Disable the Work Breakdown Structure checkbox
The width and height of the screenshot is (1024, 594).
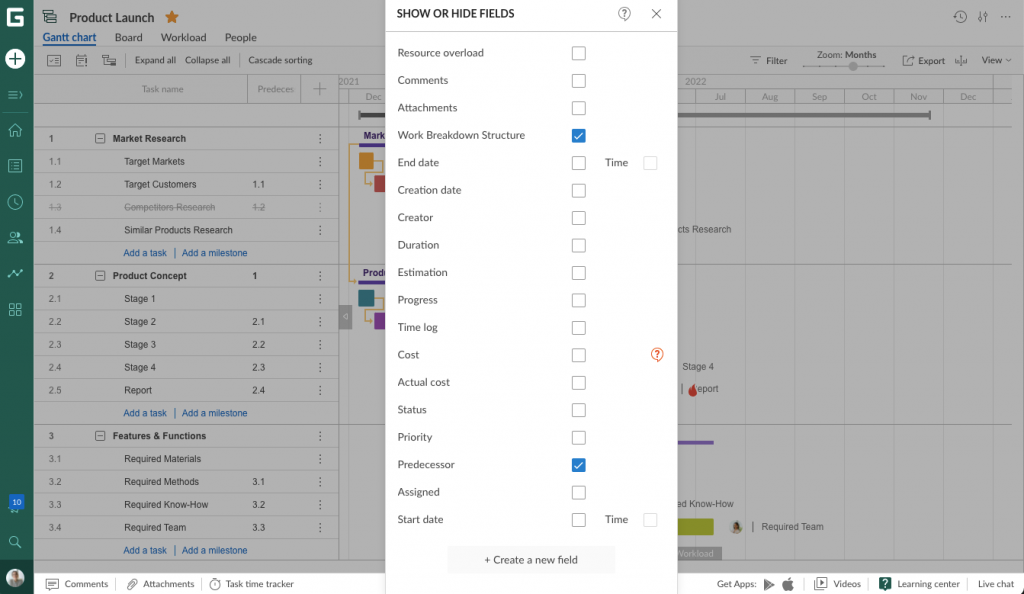(578, 135)
